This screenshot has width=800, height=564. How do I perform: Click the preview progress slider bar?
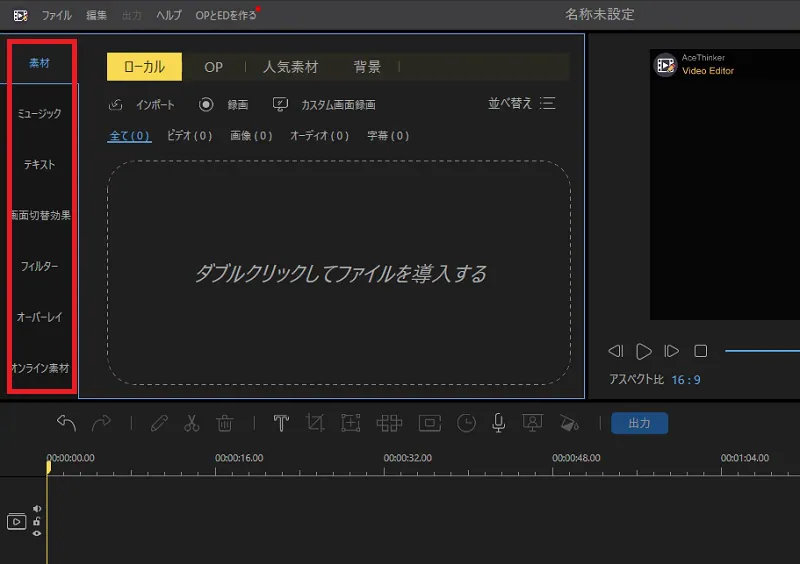[762, 351]
